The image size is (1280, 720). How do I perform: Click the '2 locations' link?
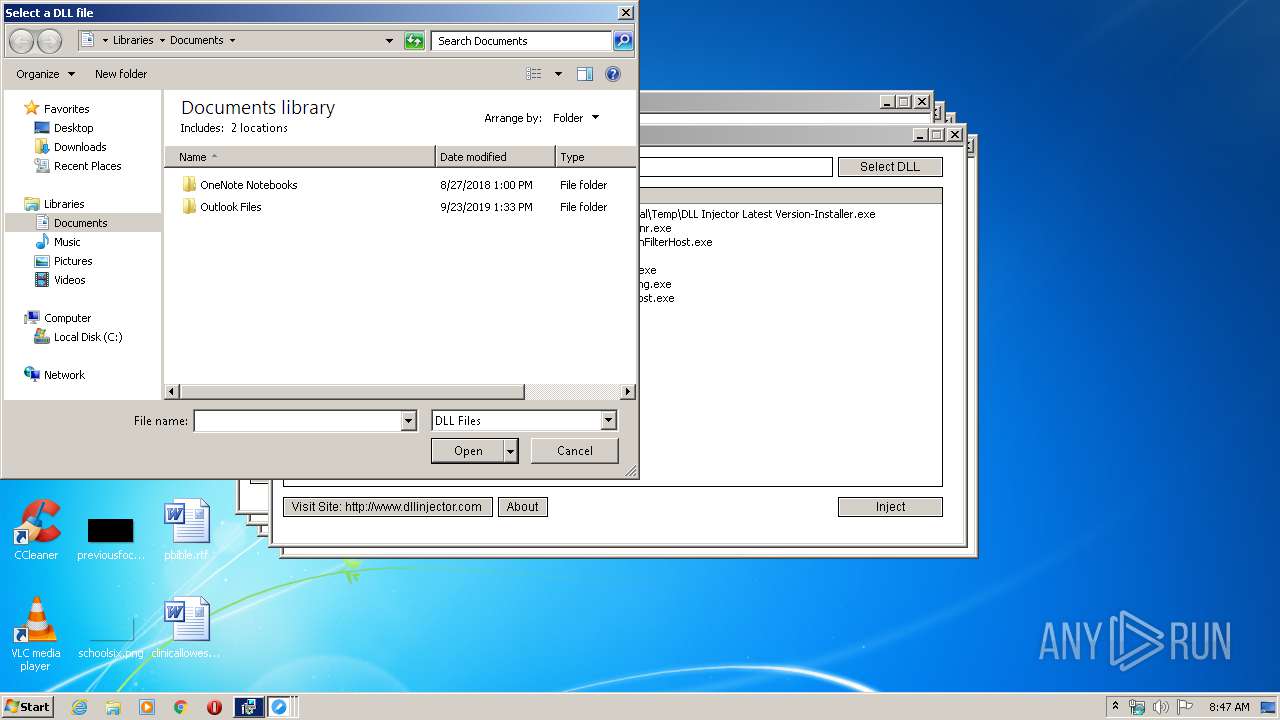point(259,128)
